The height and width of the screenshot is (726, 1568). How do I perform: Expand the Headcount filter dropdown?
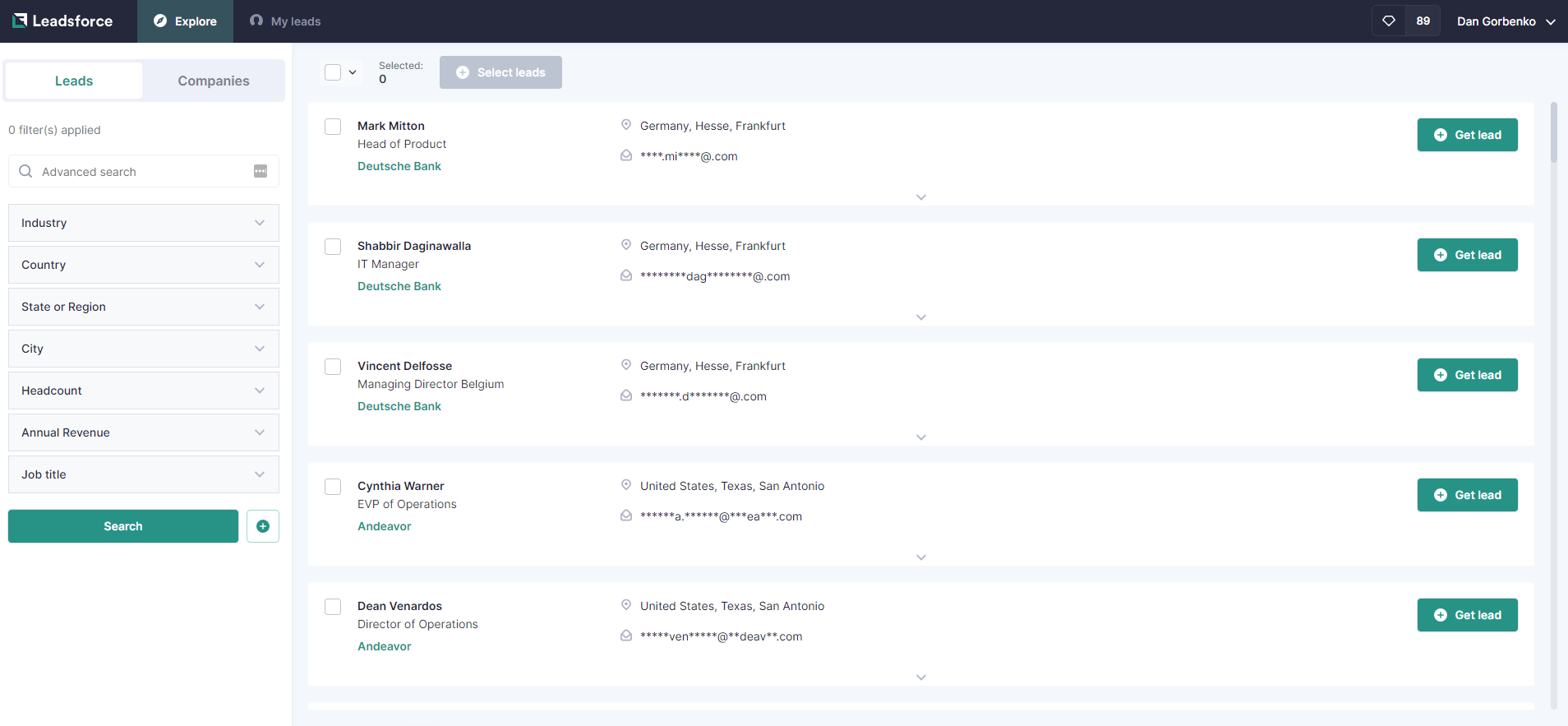pos(144,391)
